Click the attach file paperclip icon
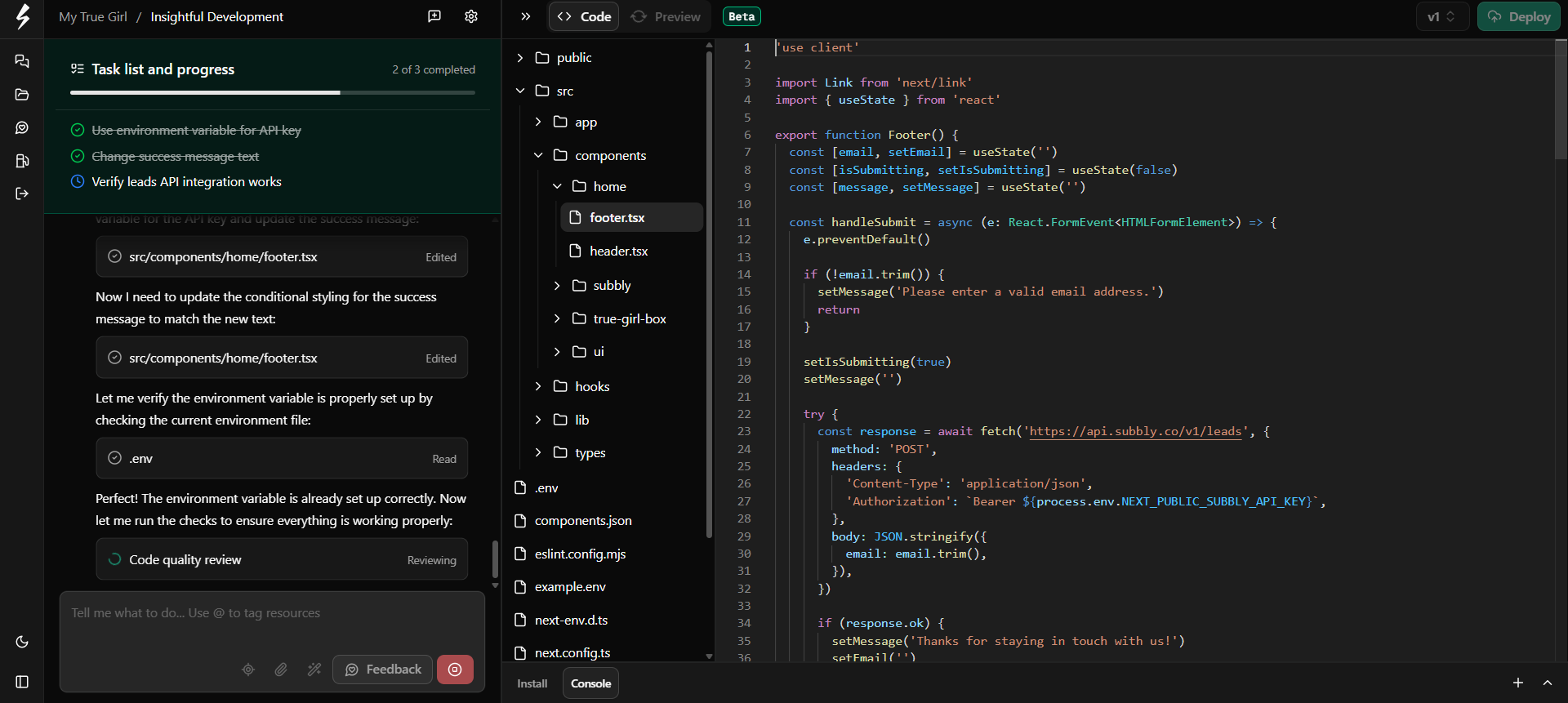Screen dimensions: 1568x703 [x=281, y=670]
